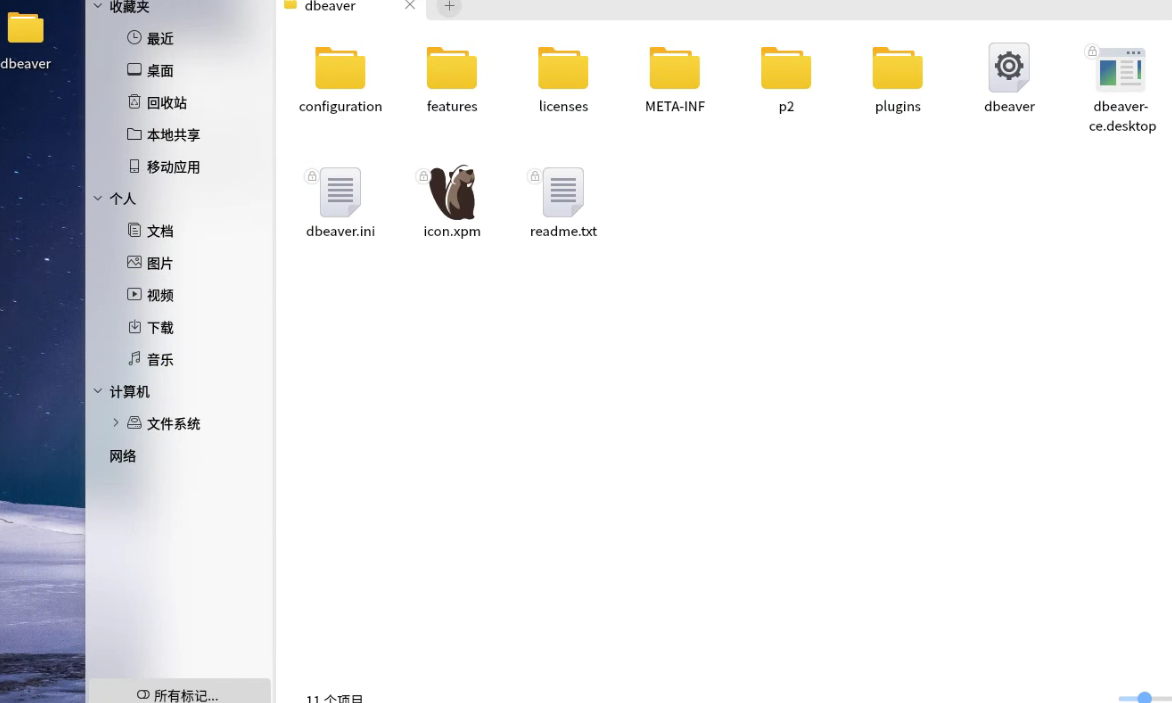Select the dbeaver-ce.desktop file icon
The height and width of the screenshot is (703, 1172).
point(1121,69)
